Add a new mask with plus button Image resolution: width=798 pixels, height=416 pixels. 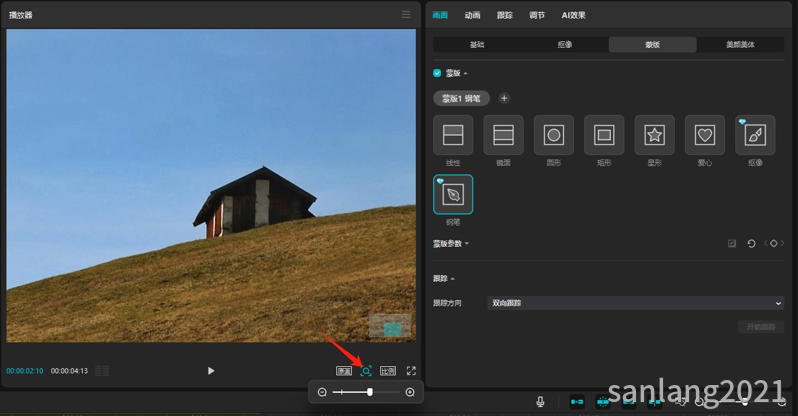pyautogui.click(x=504, y=98)
